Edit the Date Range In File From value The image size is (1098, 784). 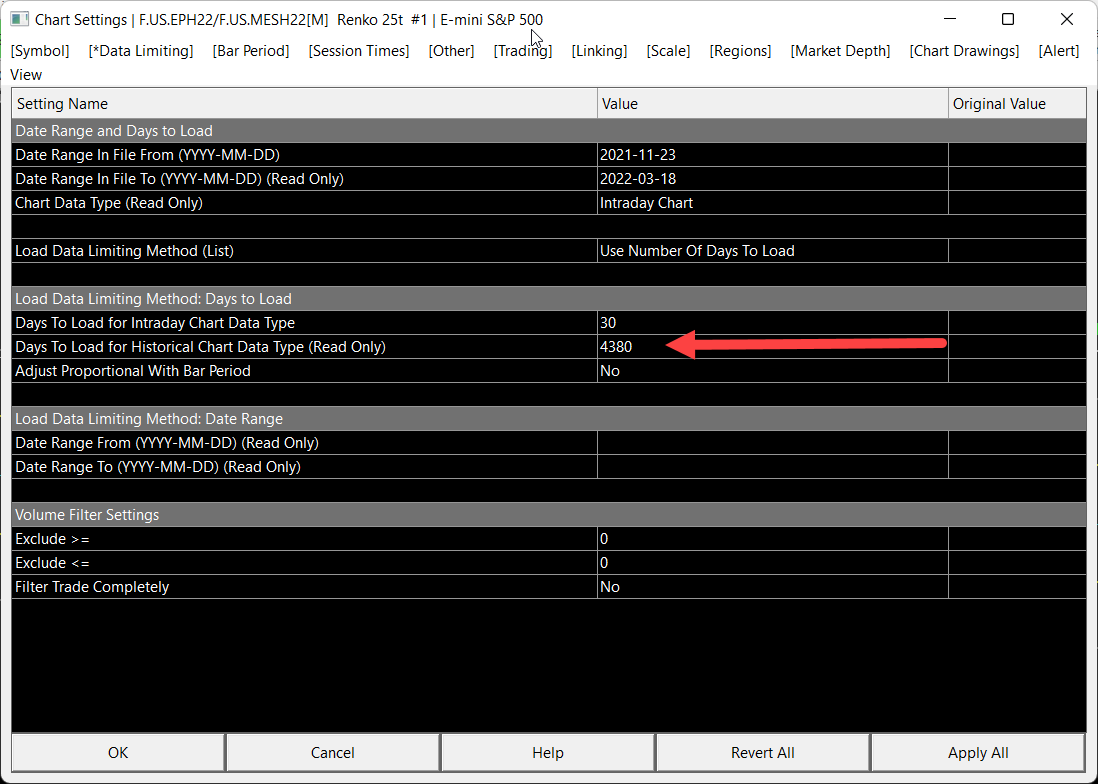click(772, 155)
